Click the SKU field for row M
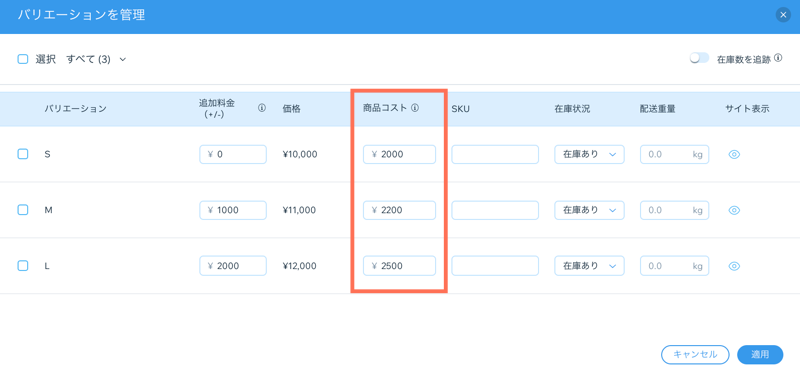Screen dimensions: 800x382 tap(495, 210)
